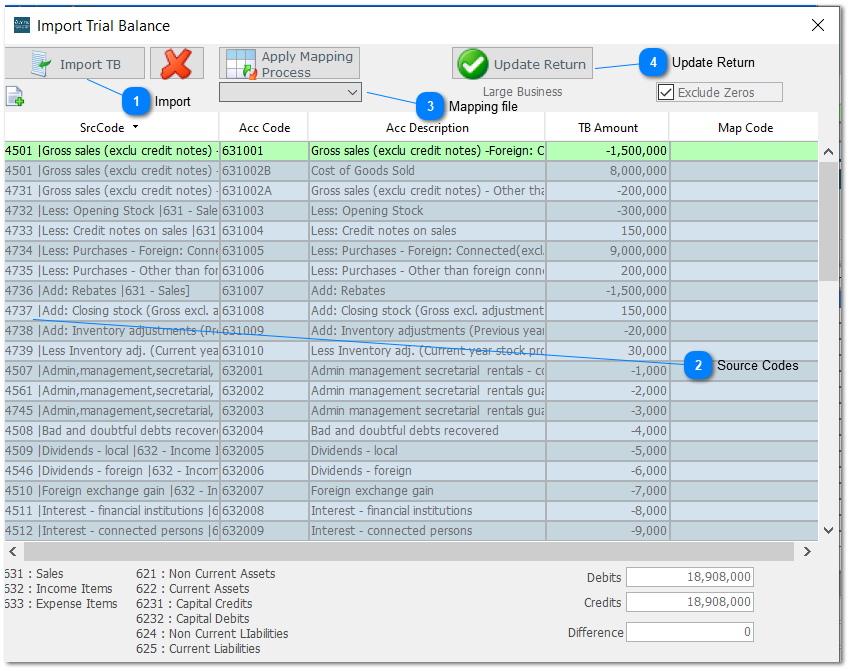The height and width of the screenshot is (671, 850).
Task: Click the red X cancel icon
Action: pyautogui.click(x=177, y=62)
